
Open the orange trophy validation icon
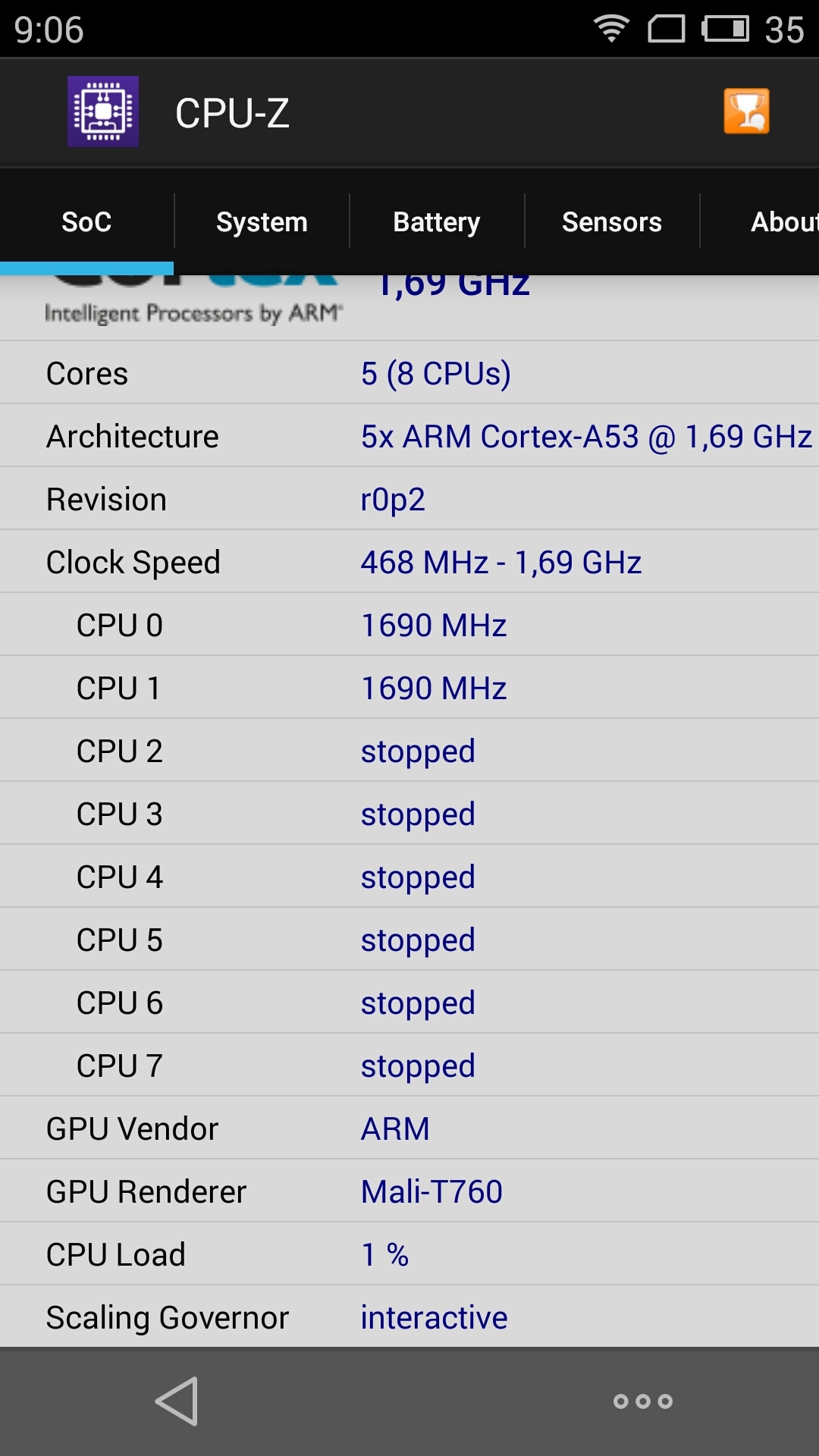pos(746,111)
